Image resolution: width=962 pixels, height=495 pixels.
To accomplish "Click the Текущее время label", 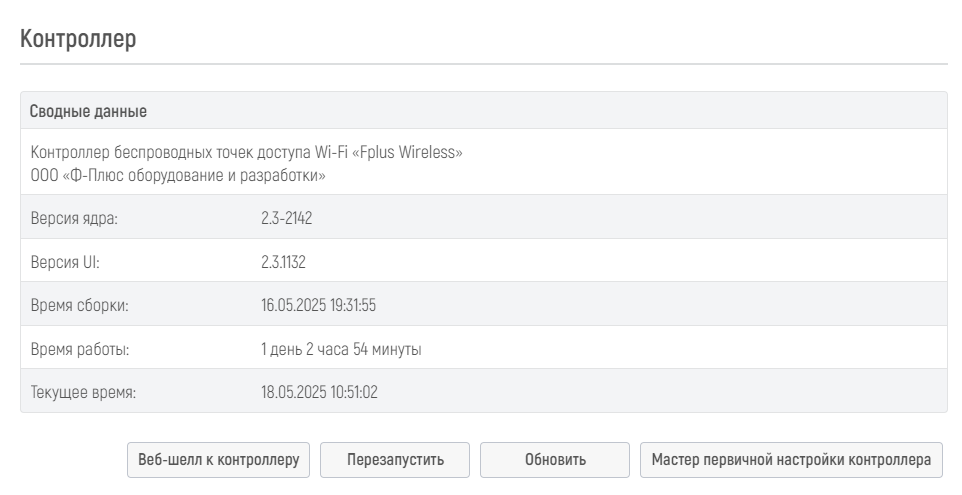I will pyautogui.click(x=83, y=393).
